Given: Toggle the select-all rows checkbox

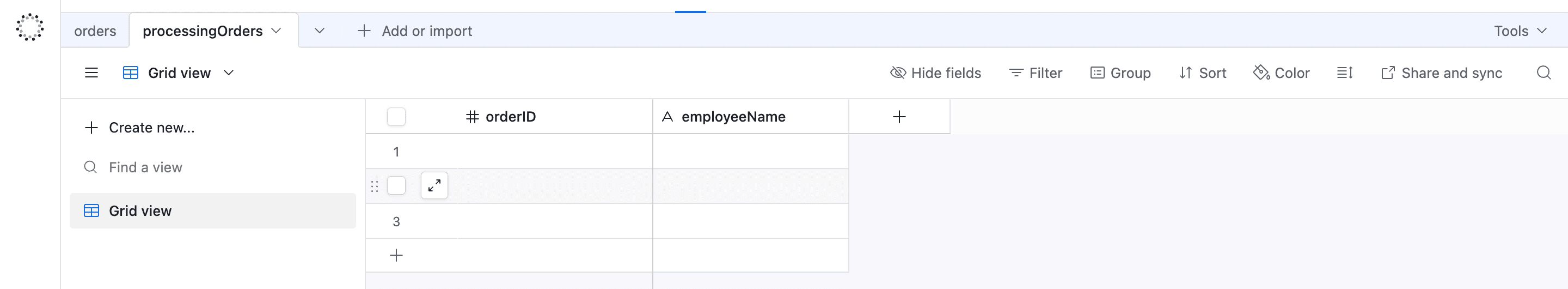Looking at the screenshot, I should click(x=396, y=117).
